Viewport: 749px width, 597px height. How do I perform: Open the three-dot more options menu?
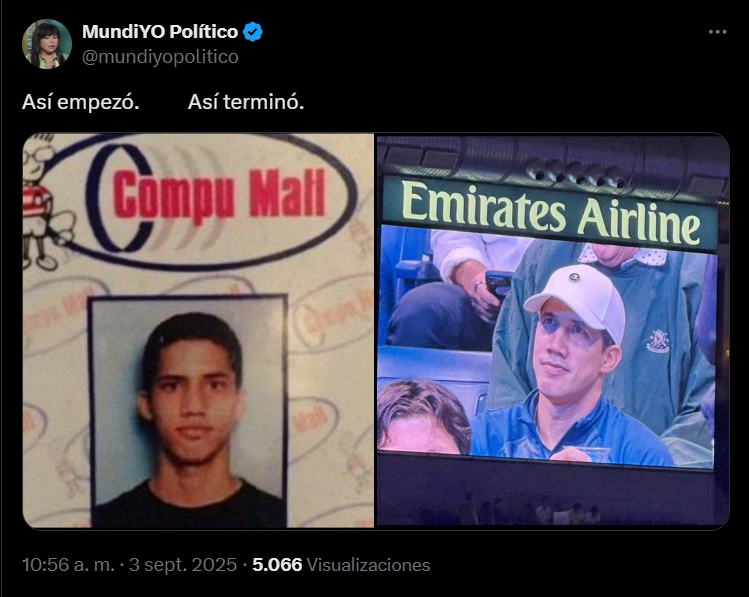[x=717, y=32]
